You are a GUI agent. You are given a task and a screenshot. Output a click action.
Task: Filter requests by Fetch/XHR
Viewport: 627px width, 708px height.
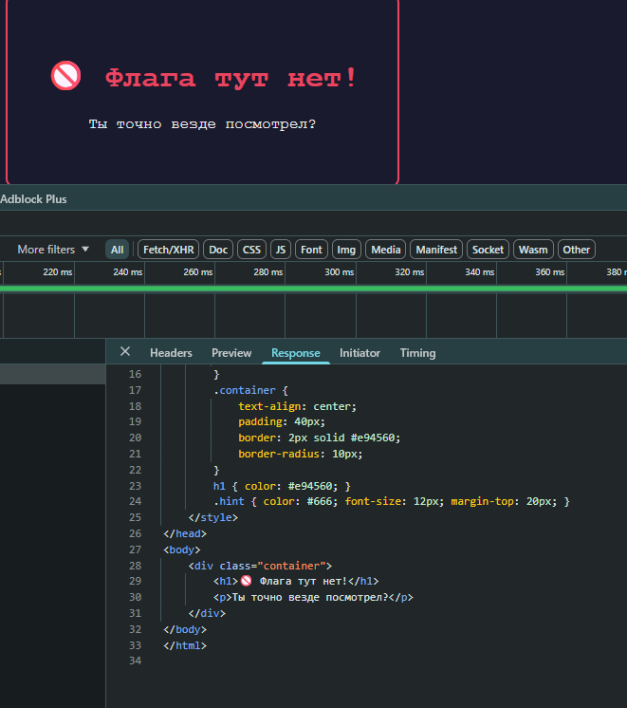pyautogui.click(x=168, y=249)
